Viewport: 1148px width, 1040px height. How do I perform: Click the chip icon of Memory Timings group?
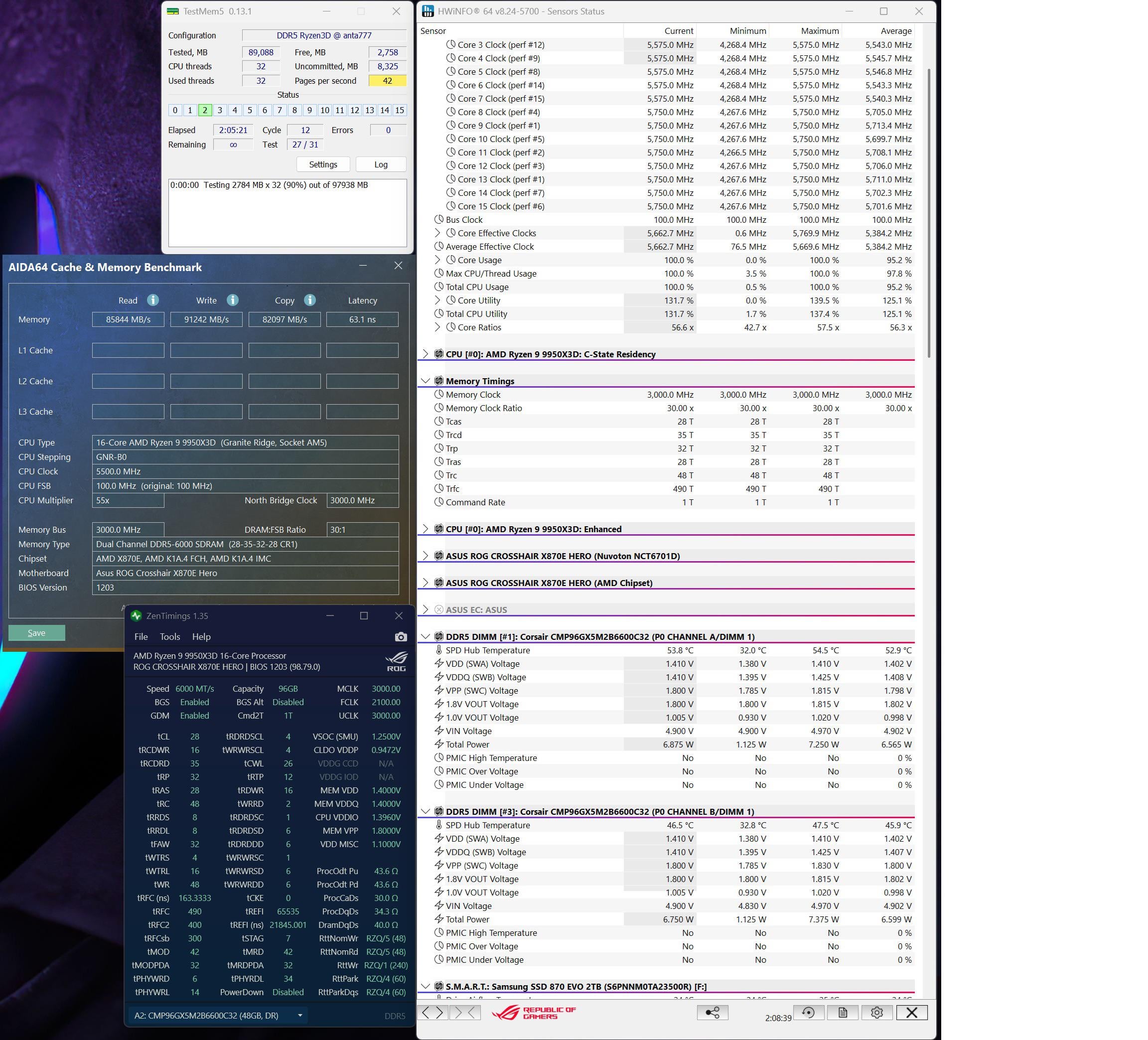point(438,380)
